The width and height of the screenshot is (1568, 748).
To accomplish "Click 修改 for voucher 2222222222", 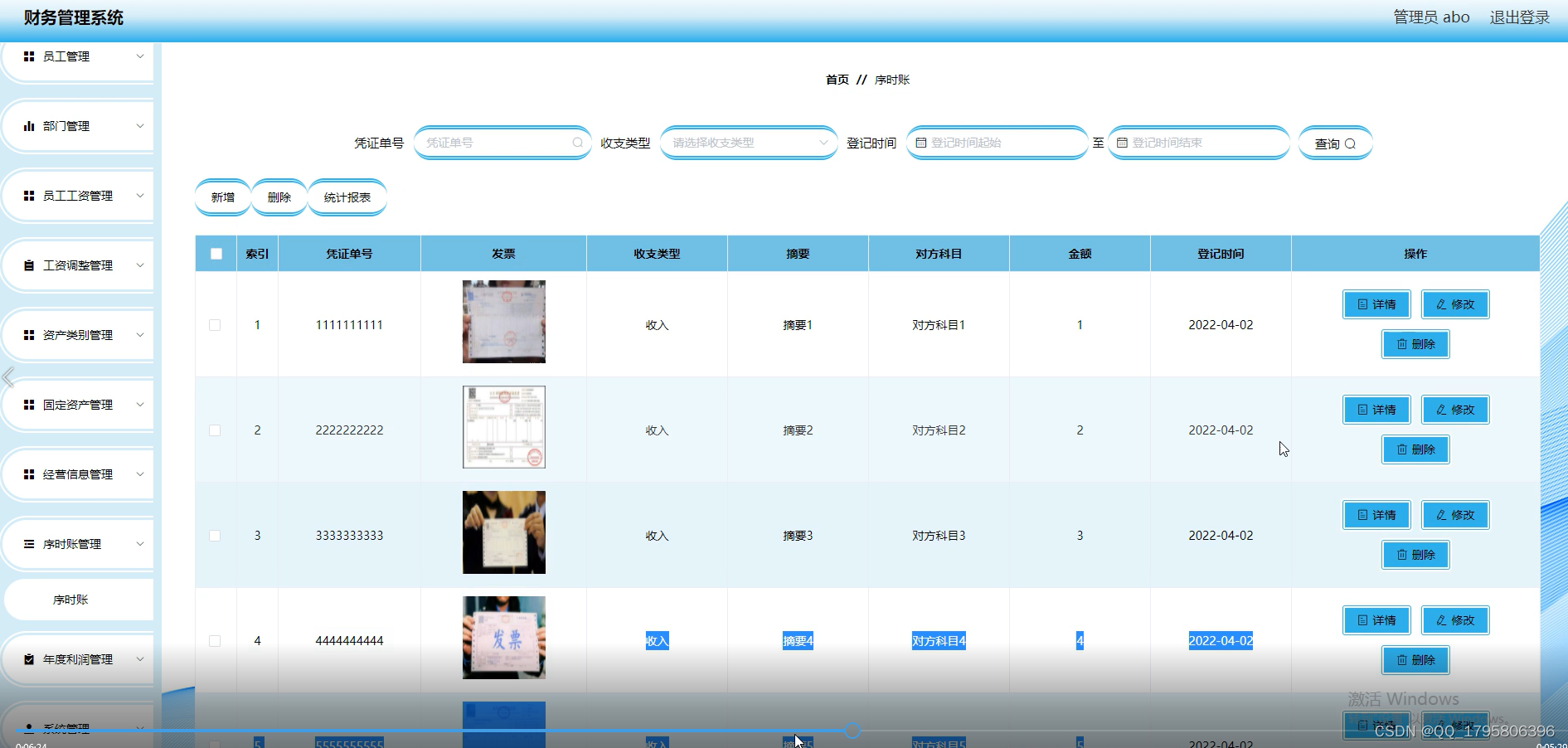I will (1455, 410).
